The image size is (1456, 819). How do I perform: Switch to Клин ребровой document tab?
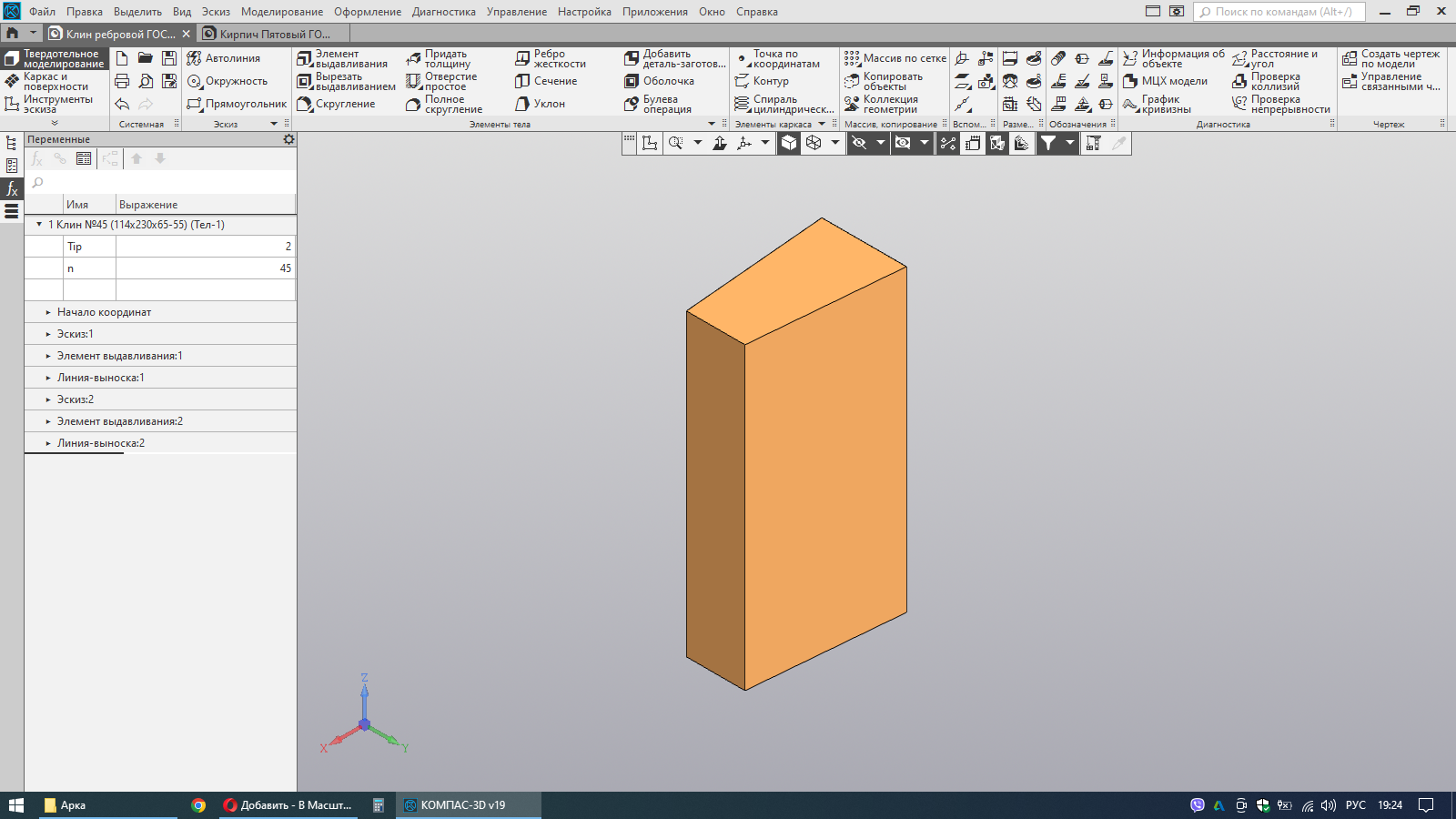119,34
